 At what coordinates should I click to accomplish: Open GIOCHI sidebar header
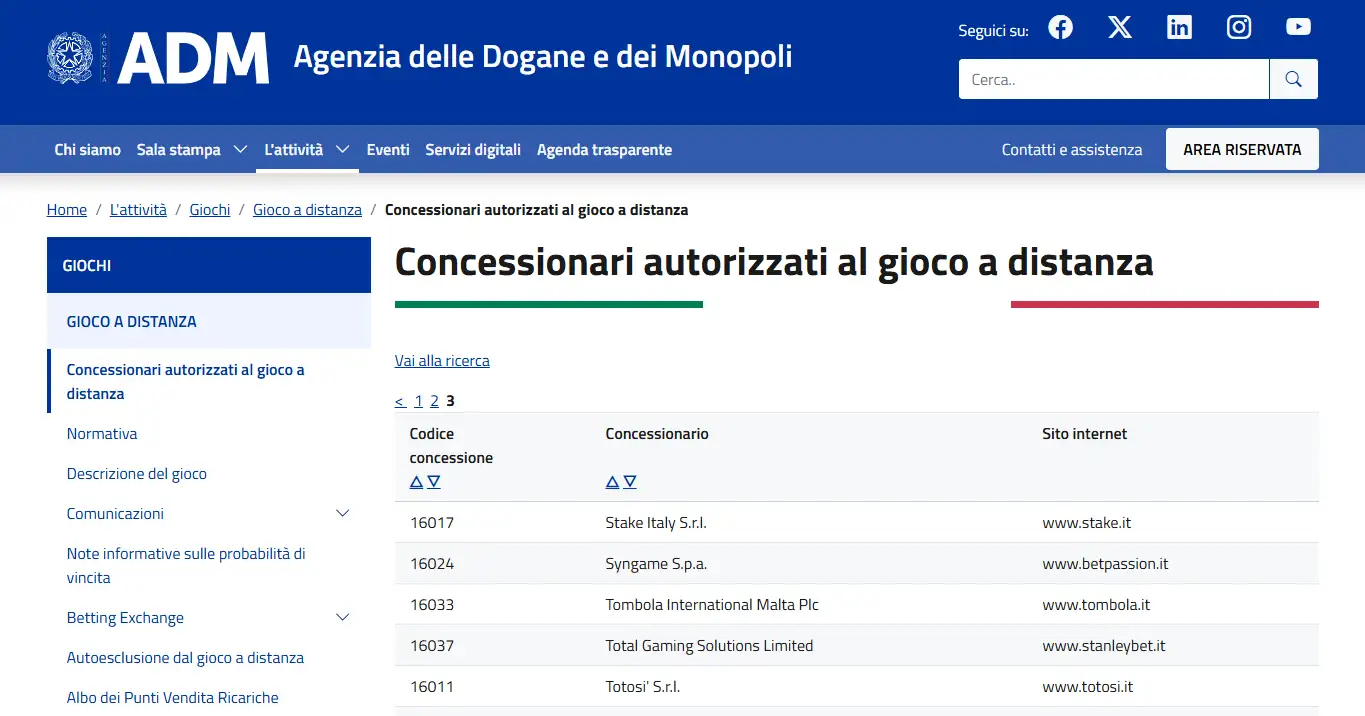click(x=209, y=265)
